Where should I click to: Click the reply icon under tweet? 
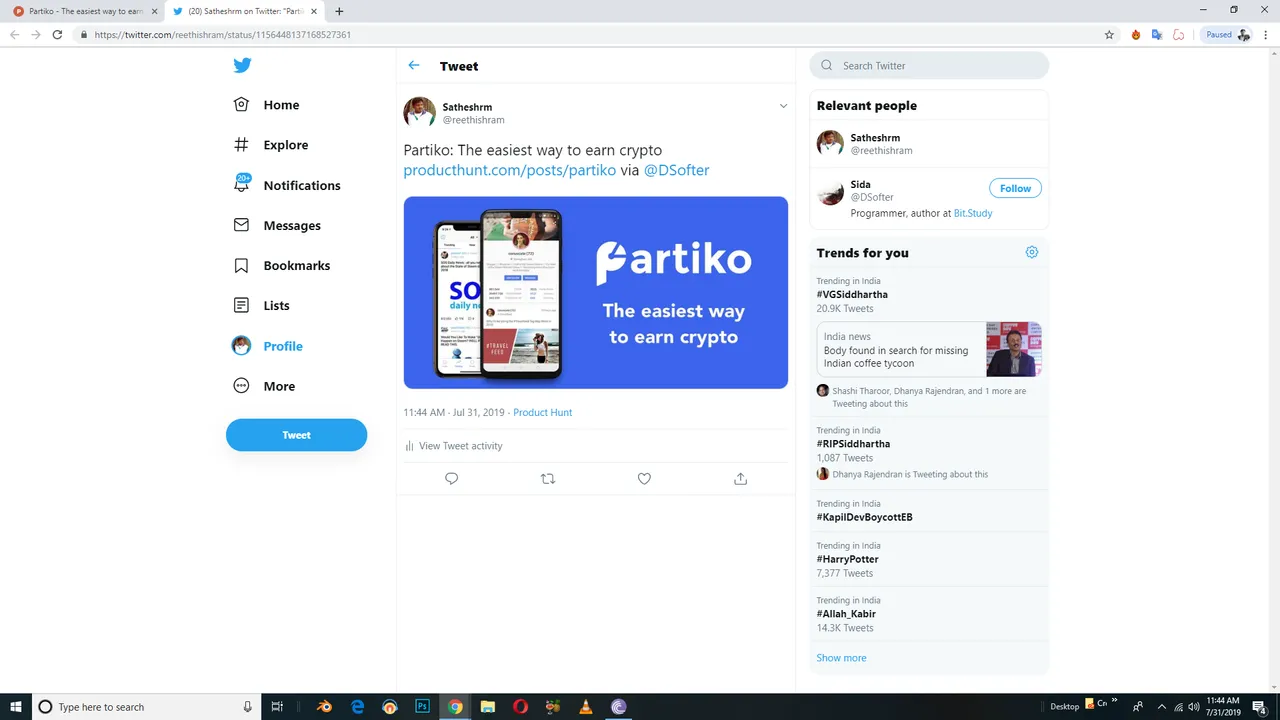451,479
